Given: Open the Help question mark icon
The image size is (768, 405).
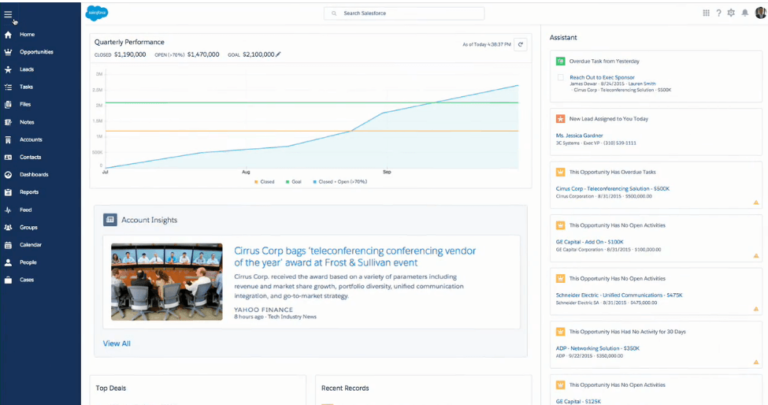Looking at the screenshot, I should [719, 13].
